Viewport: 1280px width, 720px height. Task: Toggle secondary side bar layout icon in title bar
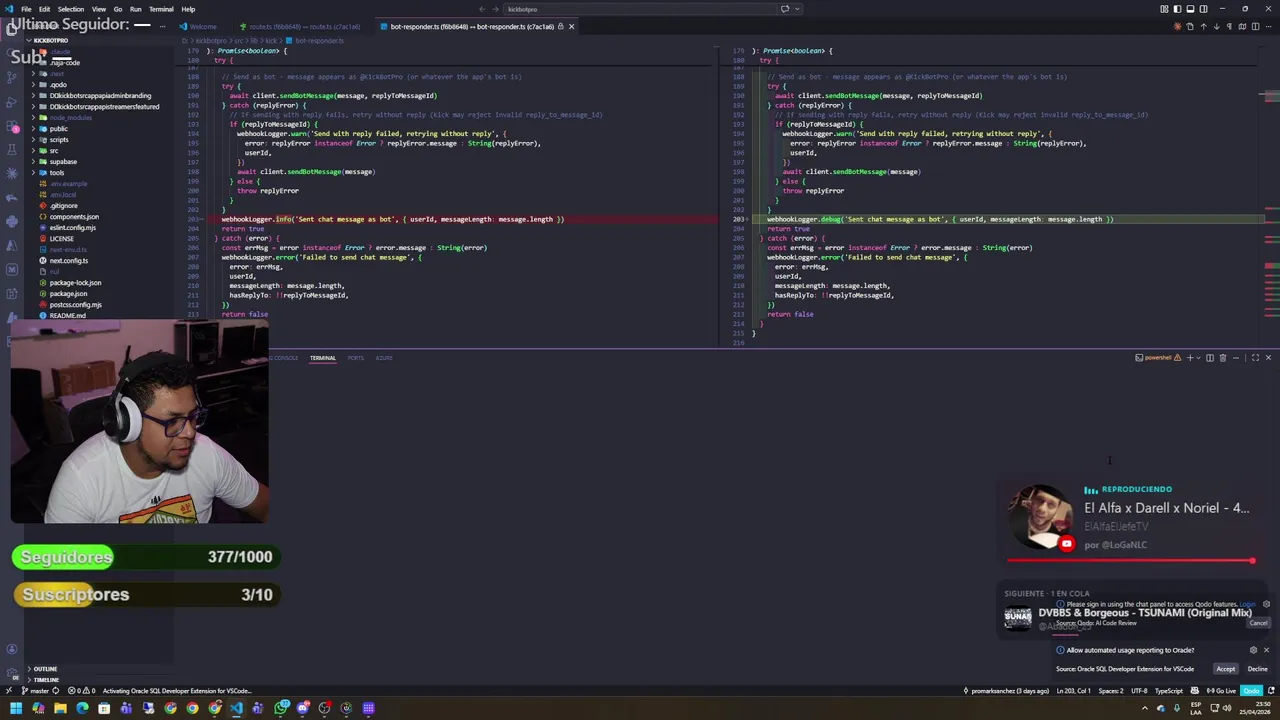[1203, 9]
